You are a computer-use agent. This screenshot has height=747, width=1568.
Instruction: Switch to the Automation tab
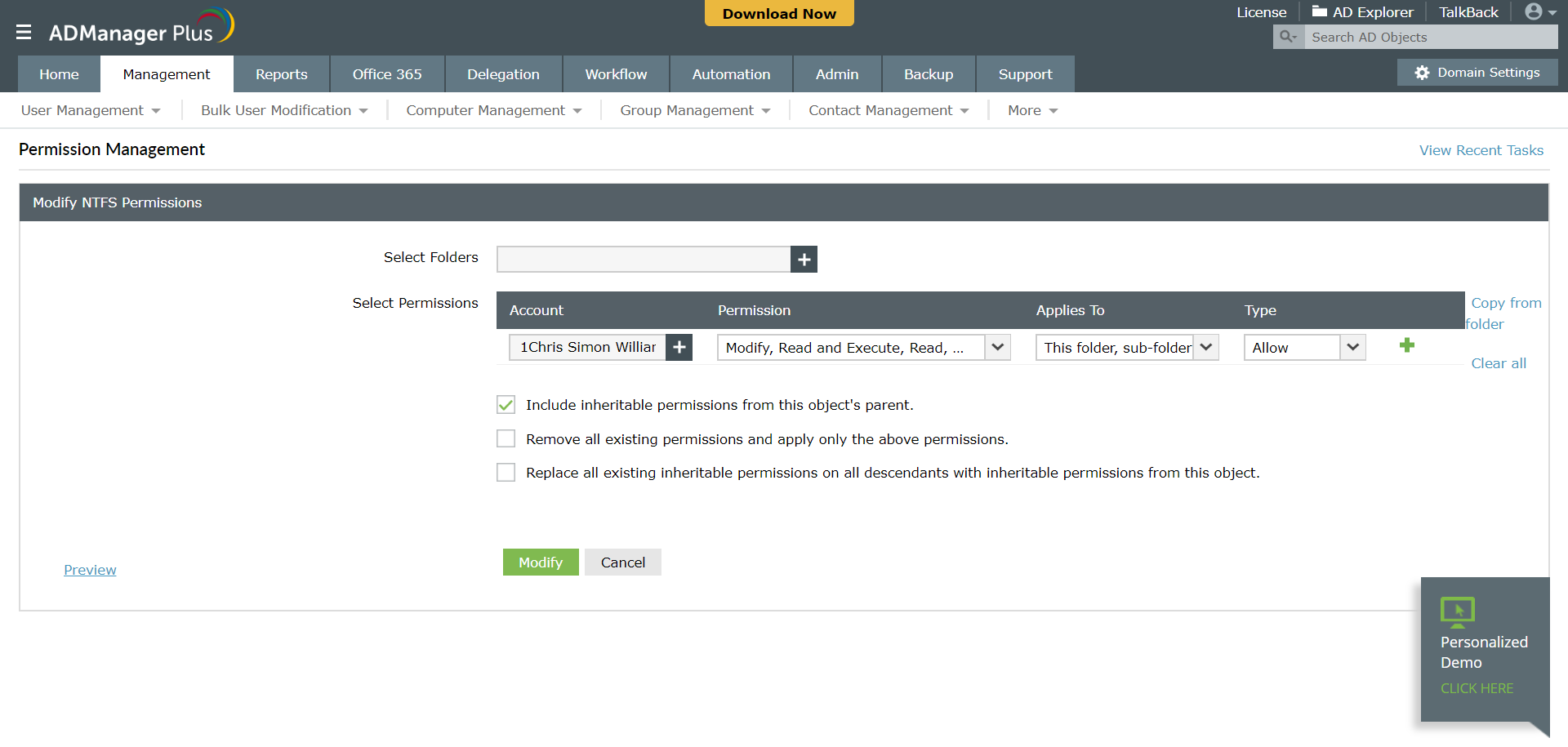(731, 74)
